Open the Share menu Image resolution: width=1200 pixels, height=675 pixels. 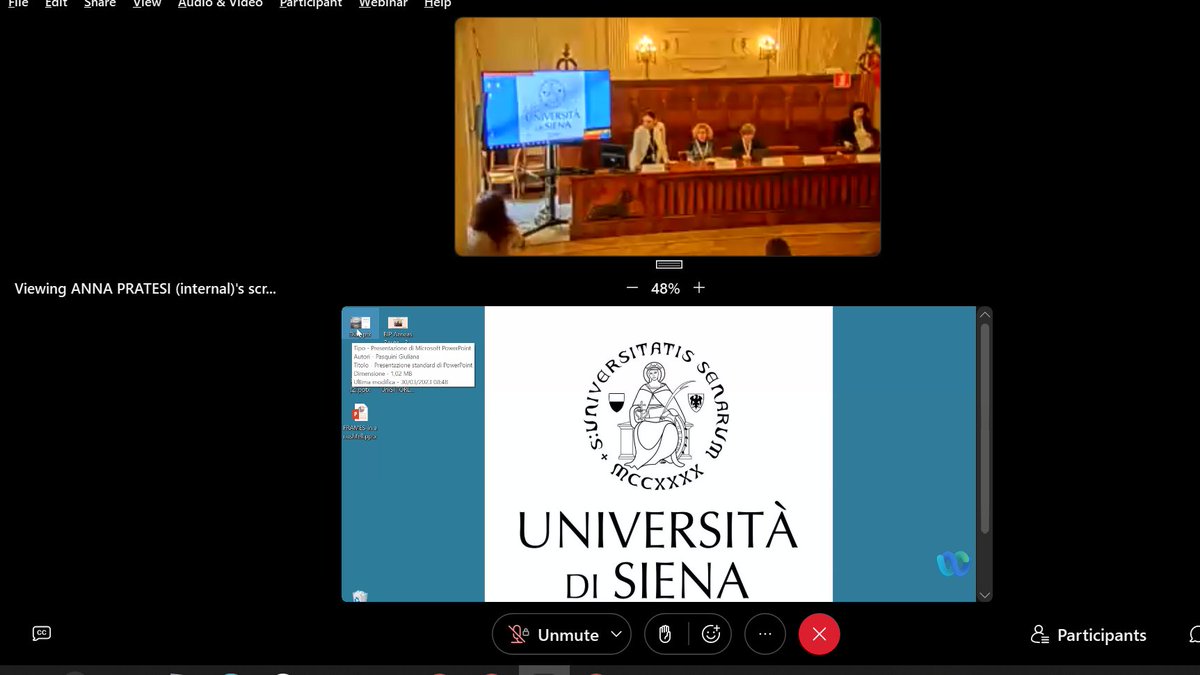click(x=100, y=4)
